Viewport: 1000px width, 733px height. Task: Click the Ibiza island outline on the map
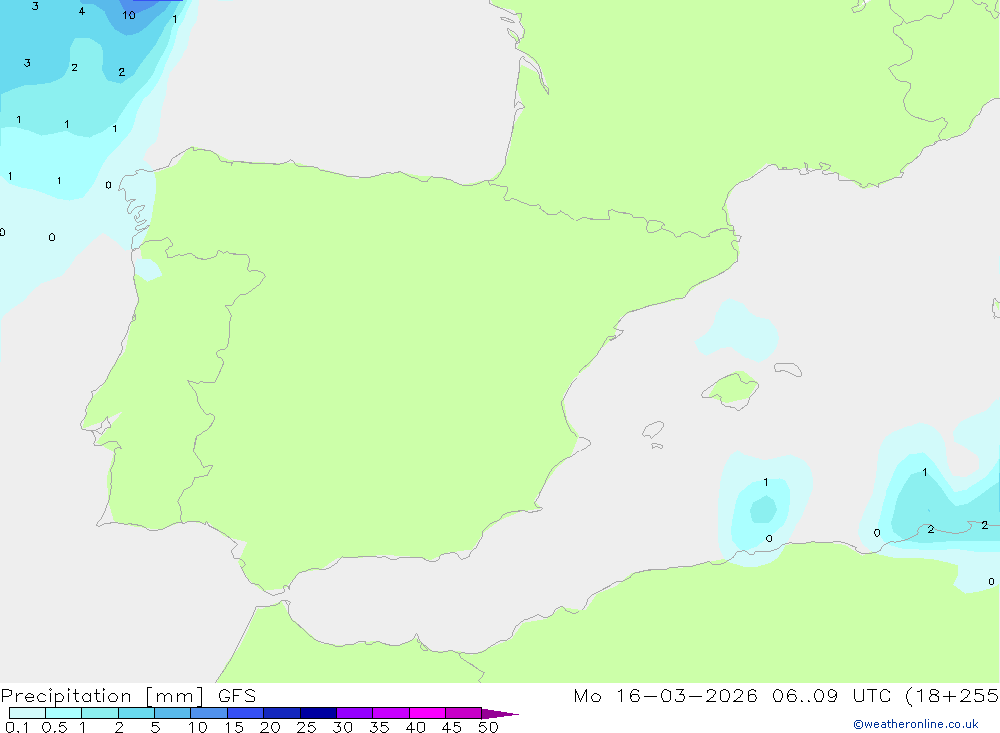[652, 431]
